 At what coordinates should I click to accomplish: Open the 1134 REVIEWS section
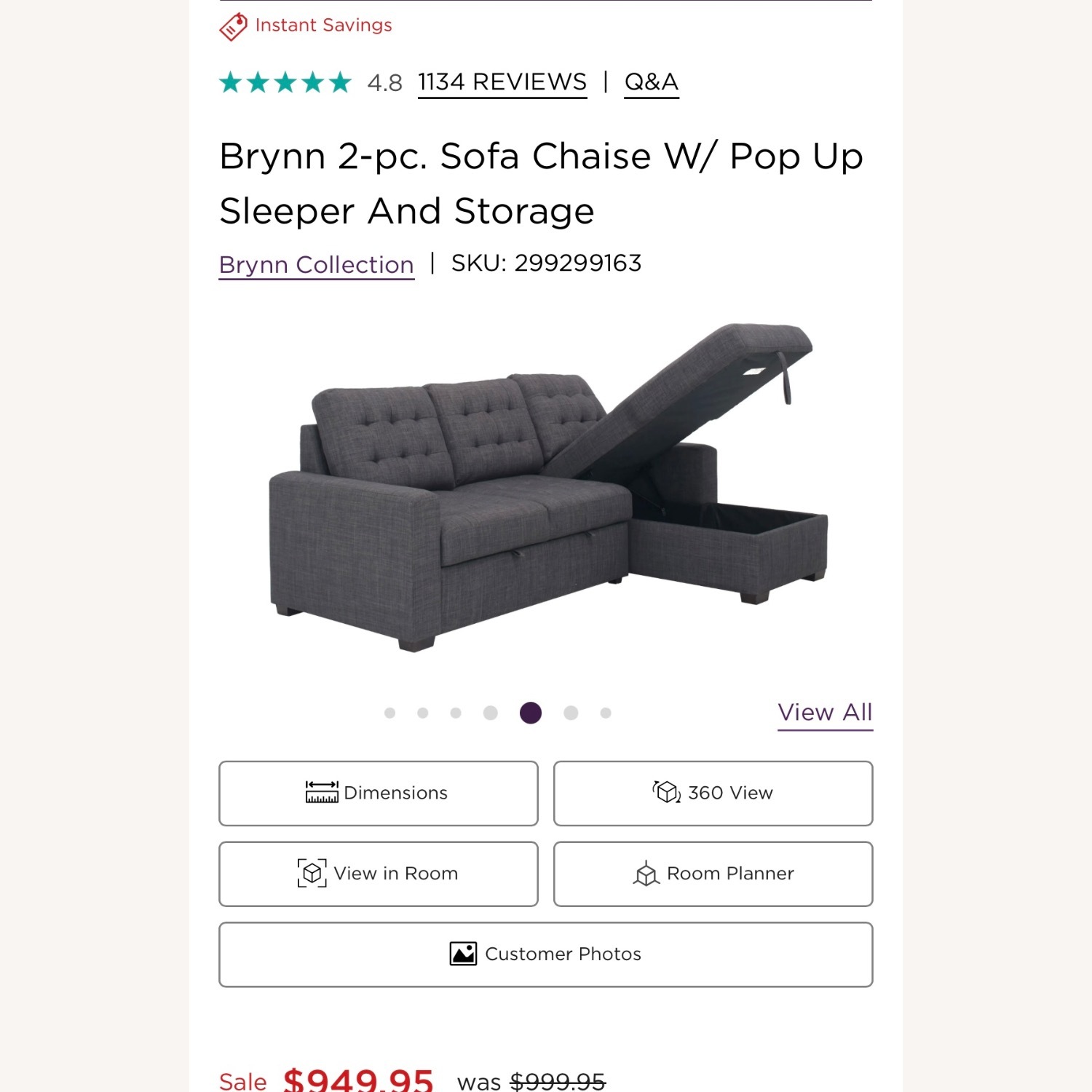(501, 82)
